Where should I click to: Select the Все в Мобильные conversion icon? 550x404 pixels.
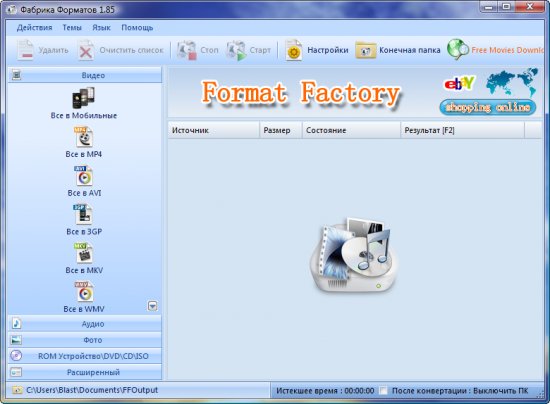83,98
